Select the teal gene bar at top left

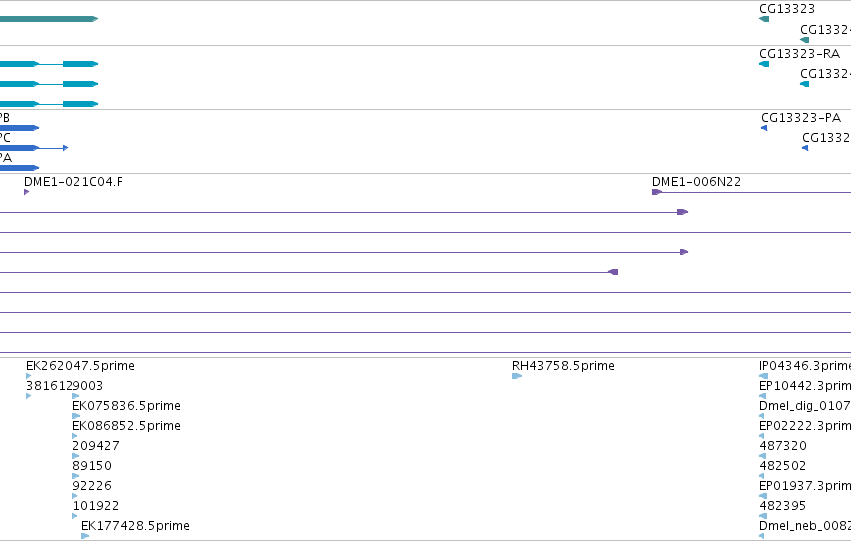tap(49, 19)
